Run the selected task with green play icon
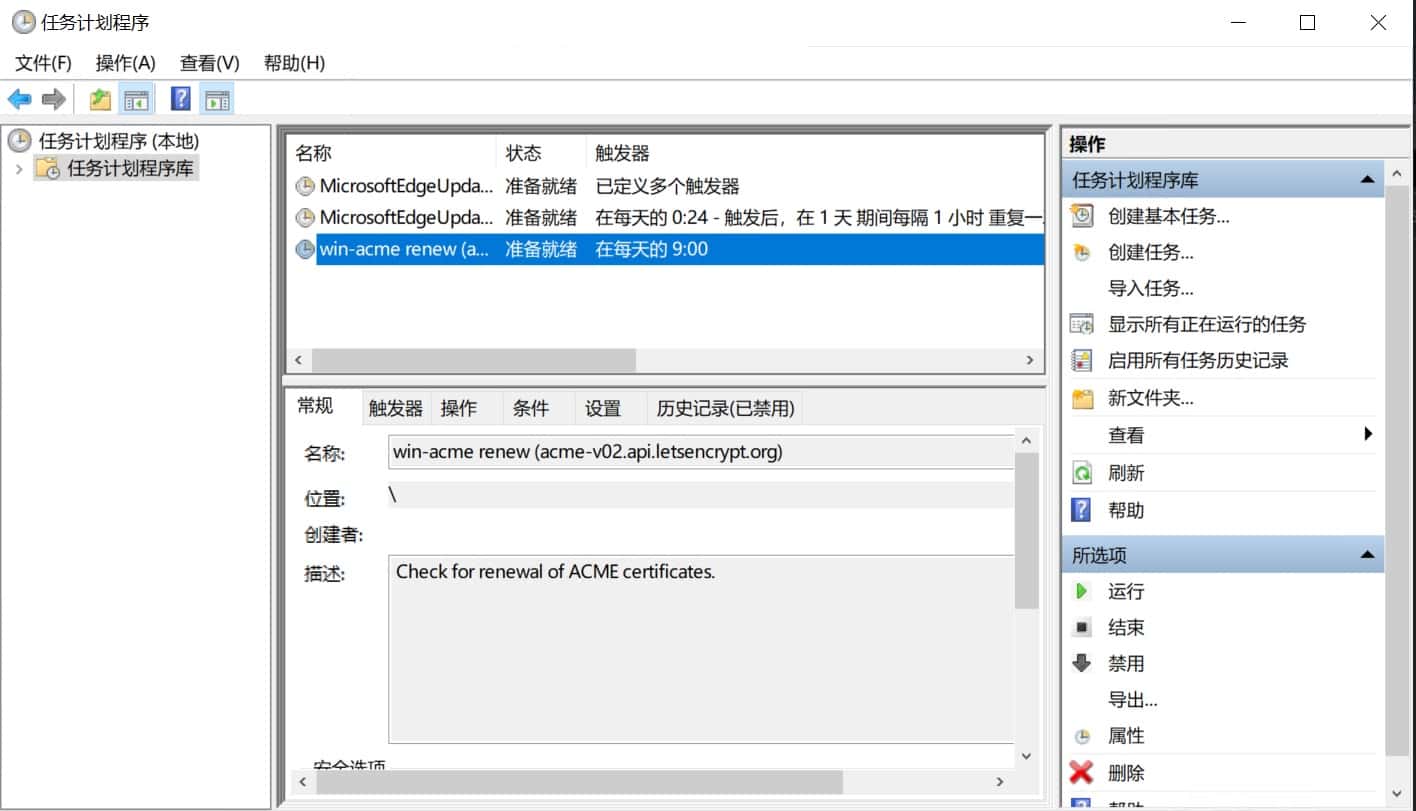This screenshot has width=1416, height=811. click(1081, 591)
